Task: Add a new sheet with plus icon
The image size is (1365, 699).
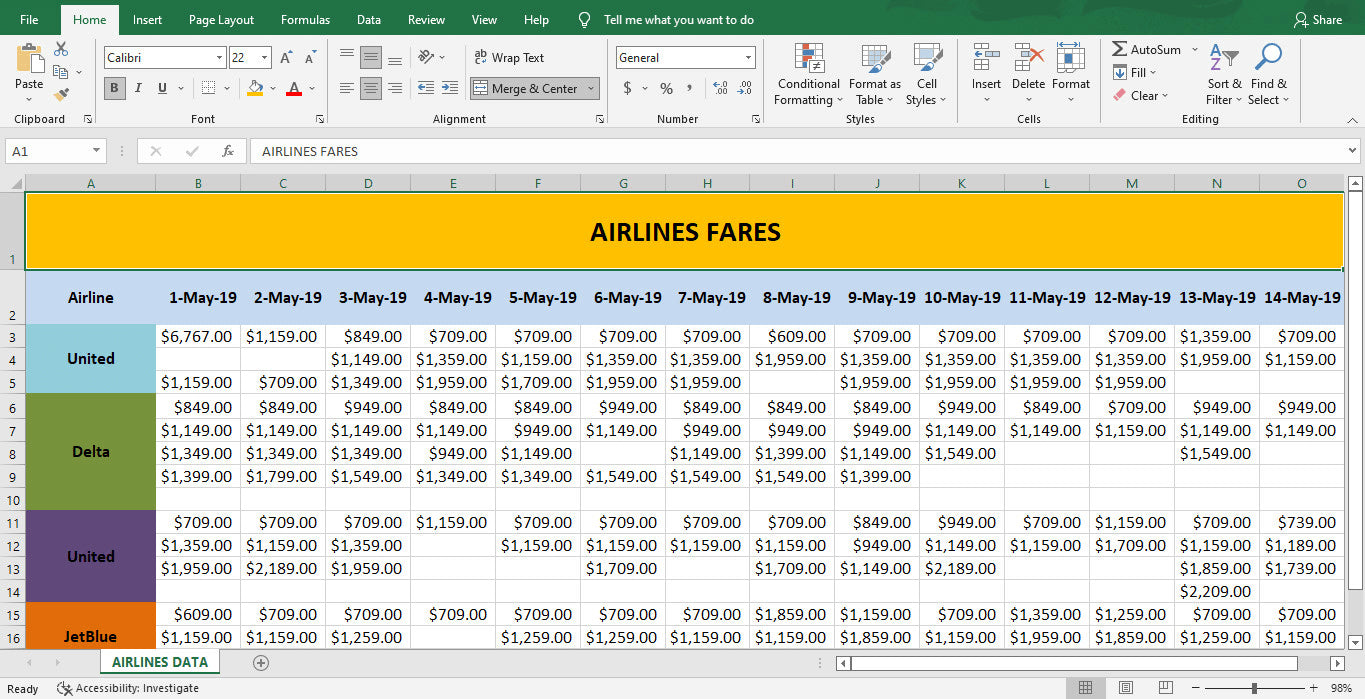Action: click(261, 662)
